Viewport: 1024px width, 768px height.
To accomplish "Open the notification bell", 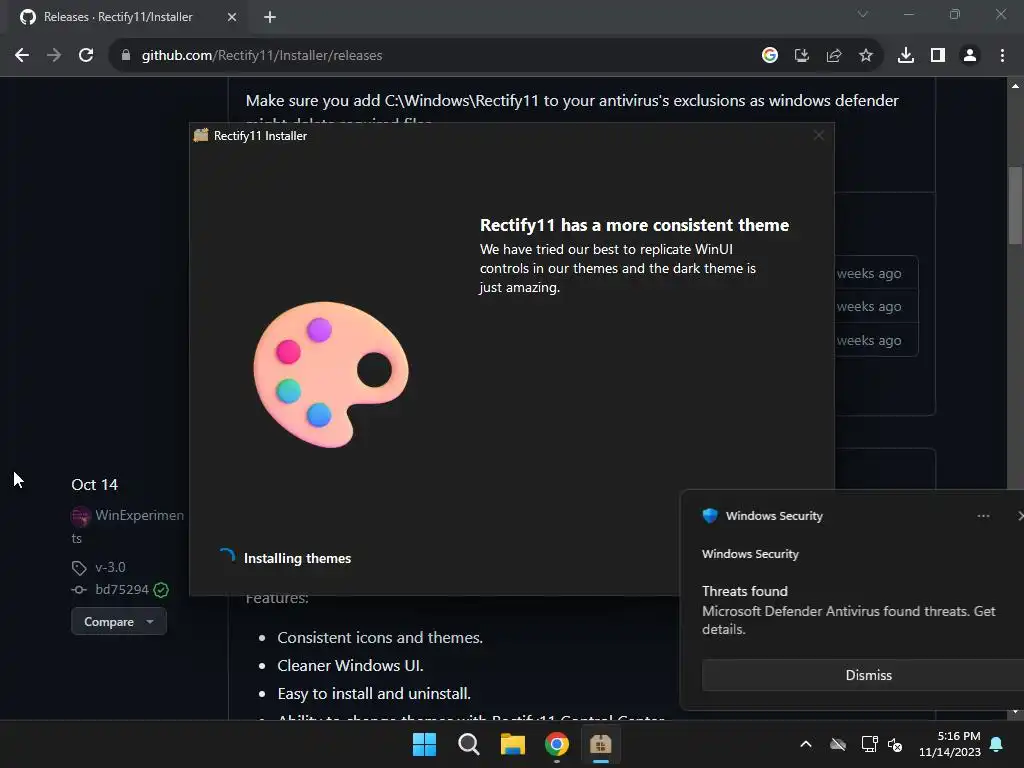I will click(x=997, y=744).
